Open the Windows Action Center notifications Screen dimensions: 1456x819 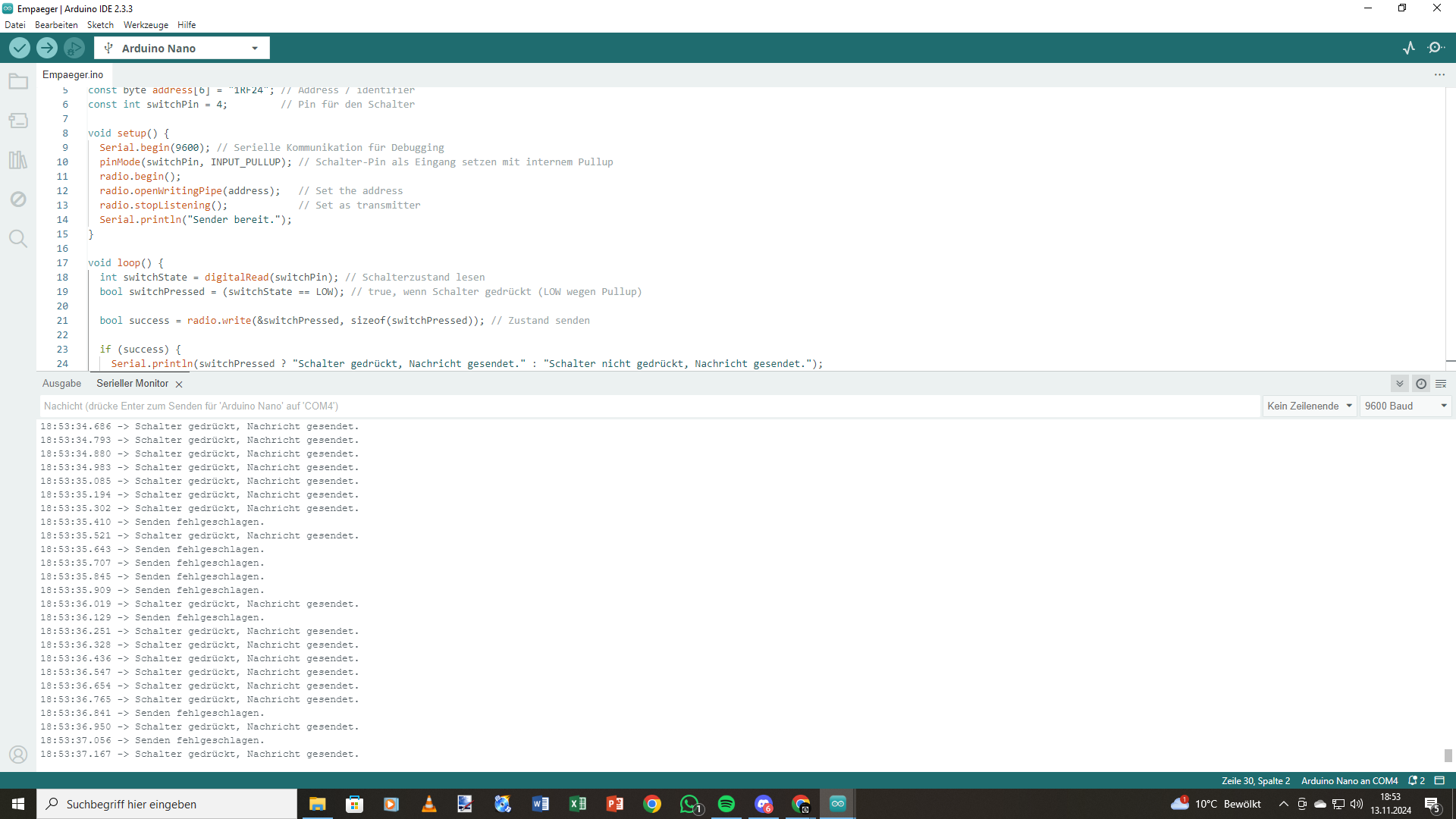(x=1432, y=805)
